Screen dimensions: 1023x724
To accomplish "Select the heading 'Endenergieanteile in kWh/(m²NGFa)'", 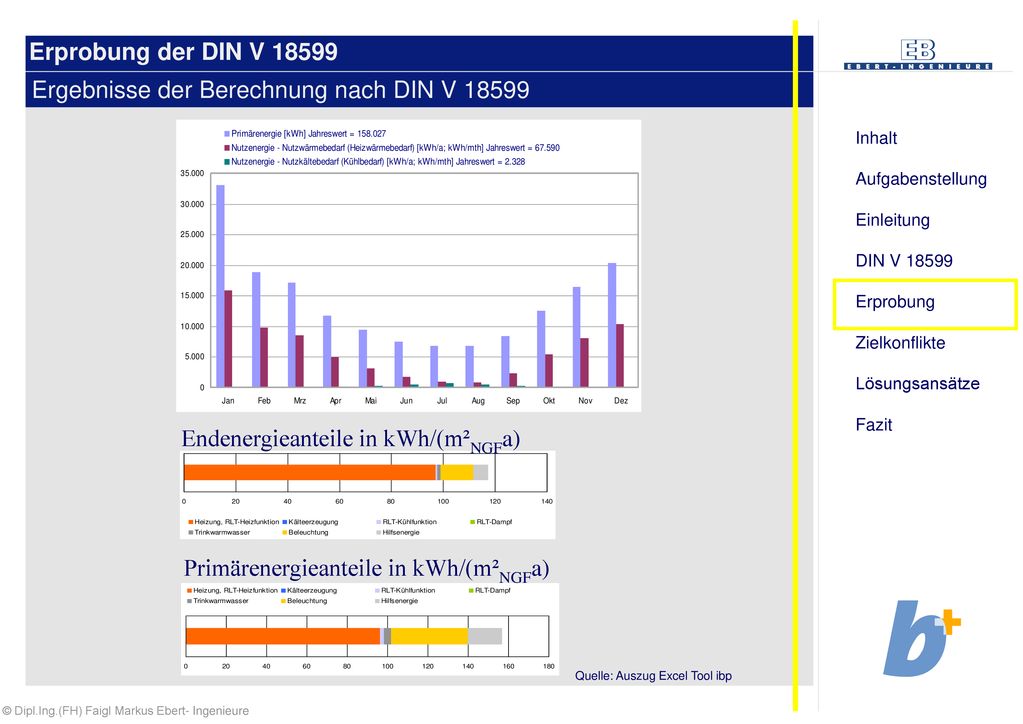I will tap(350, 440).
